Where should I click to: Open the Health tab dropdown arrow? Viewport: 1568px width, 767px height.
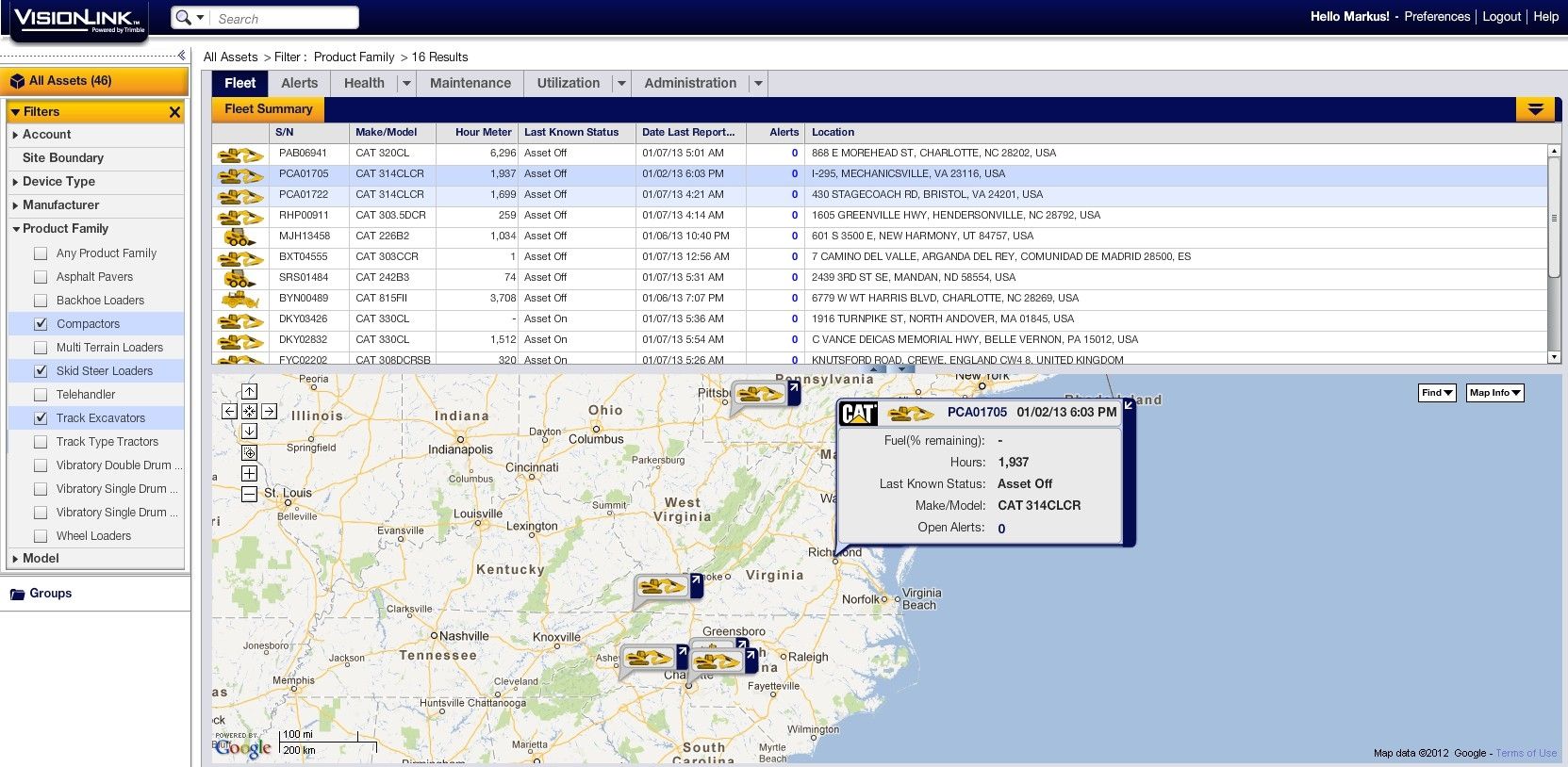pos(406,84)
